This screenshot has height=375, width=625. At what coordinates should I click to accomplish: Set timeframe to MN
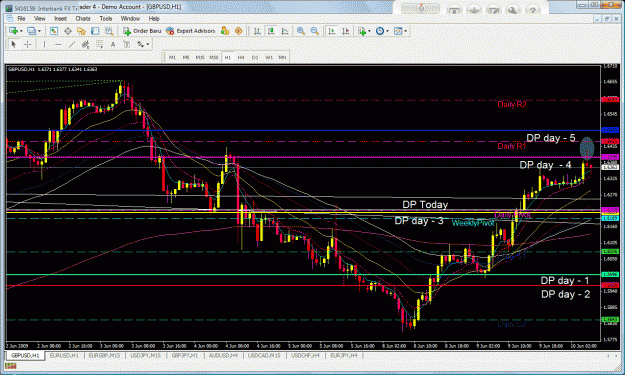point(282,57)
